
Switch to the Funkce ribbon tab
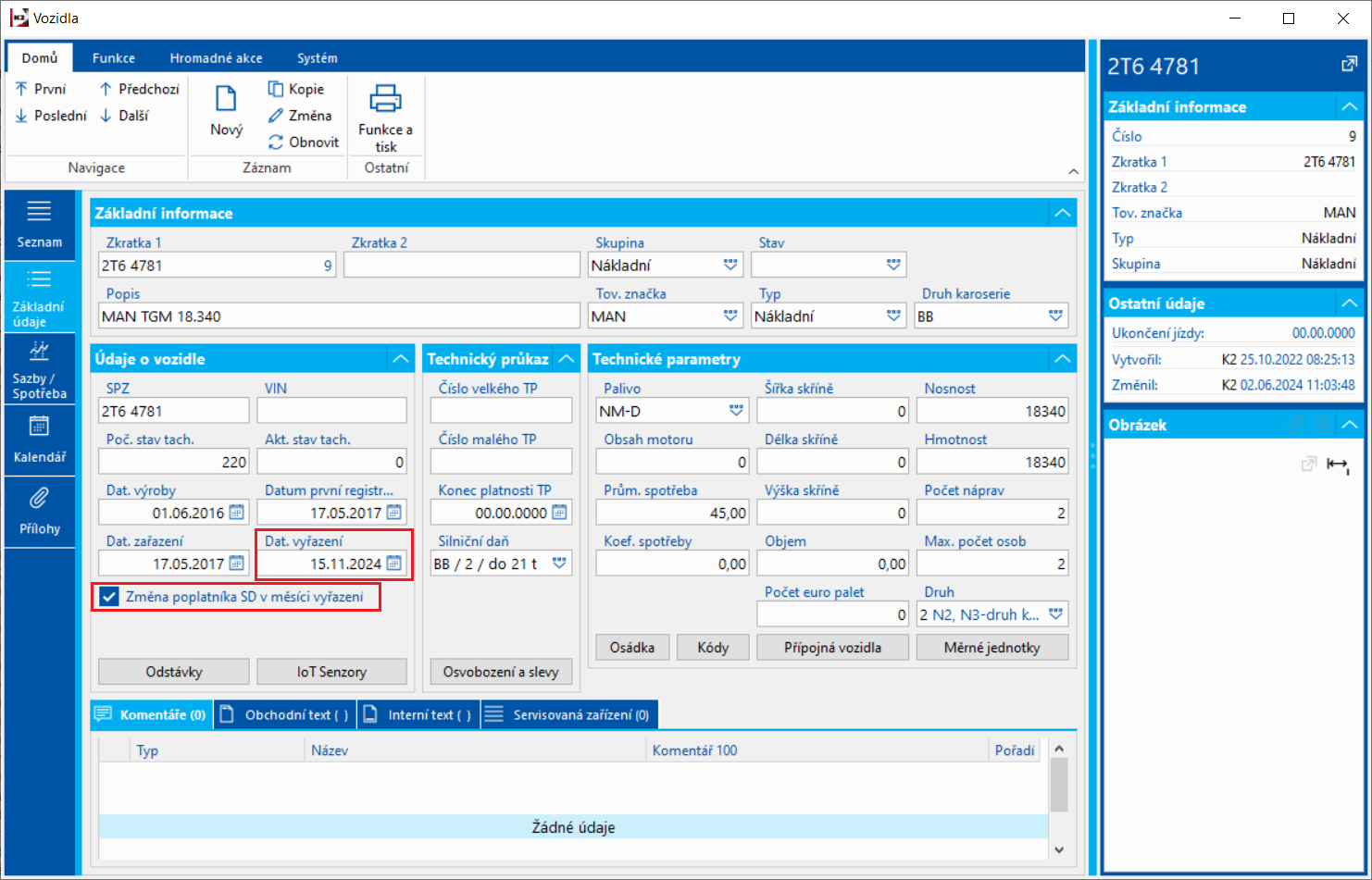coord(114,57)
